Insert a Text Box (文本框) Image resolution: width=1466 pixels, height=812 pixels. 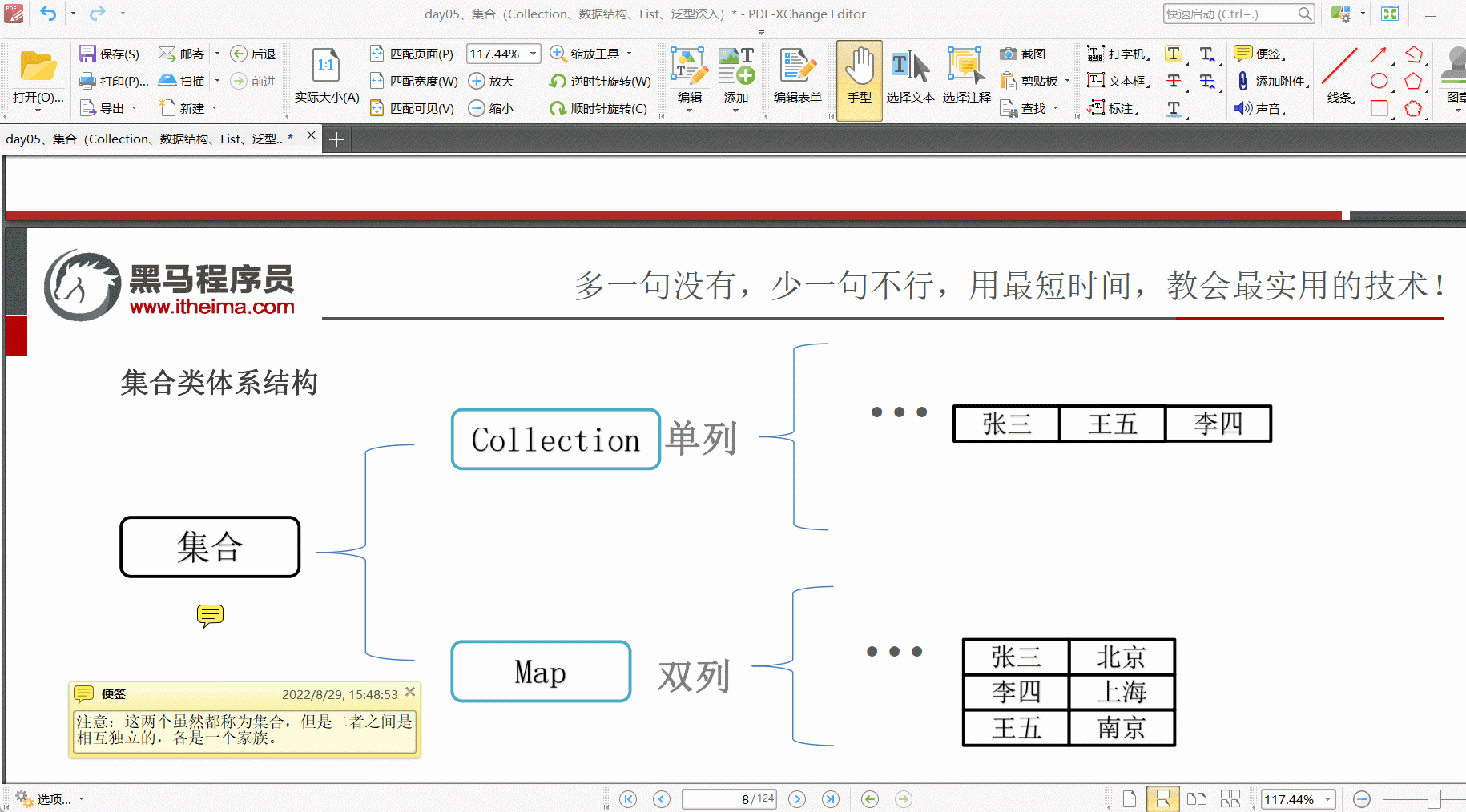point(1117,80)
